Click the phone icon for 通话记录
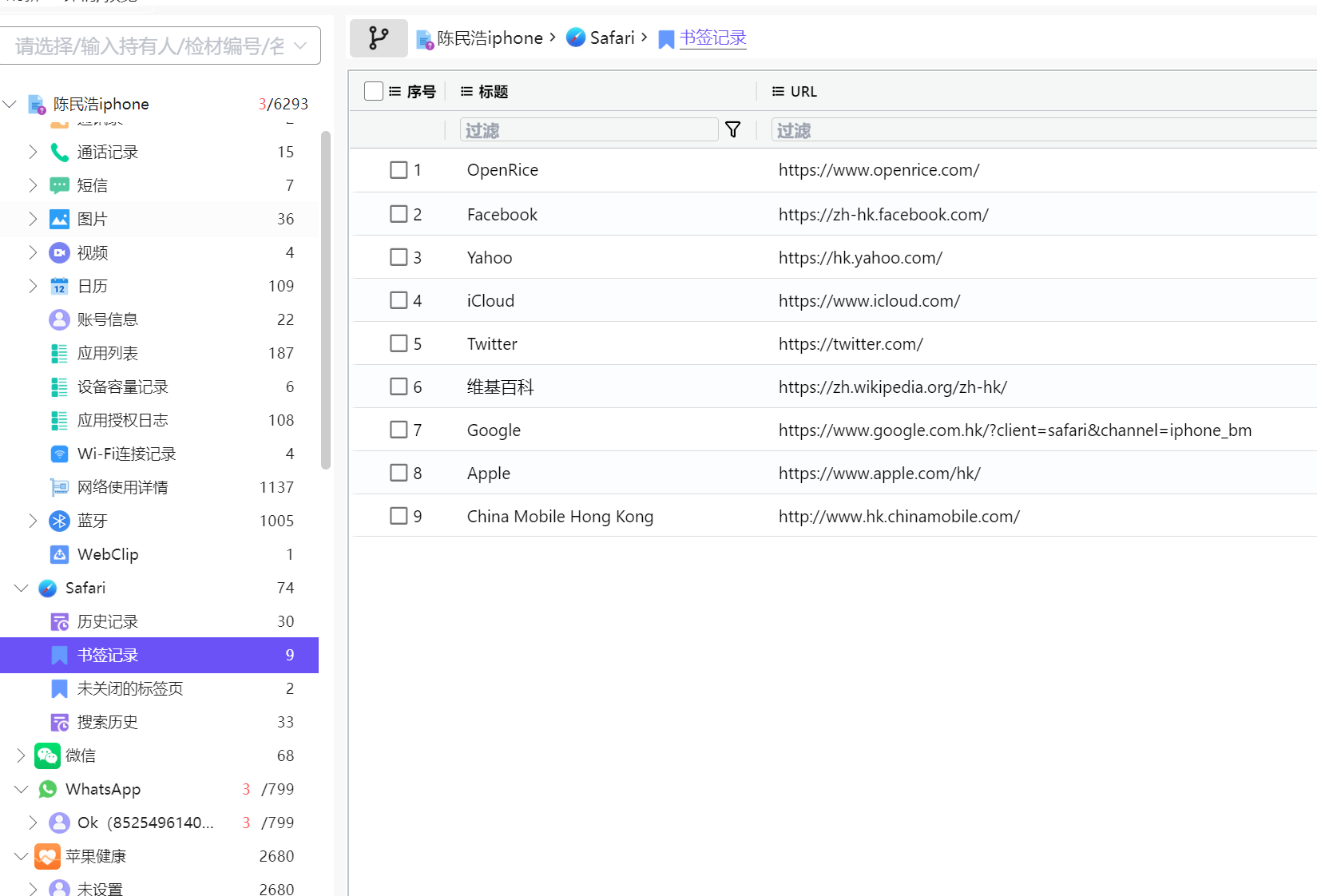1317x896 pixels. pos(59,152)
